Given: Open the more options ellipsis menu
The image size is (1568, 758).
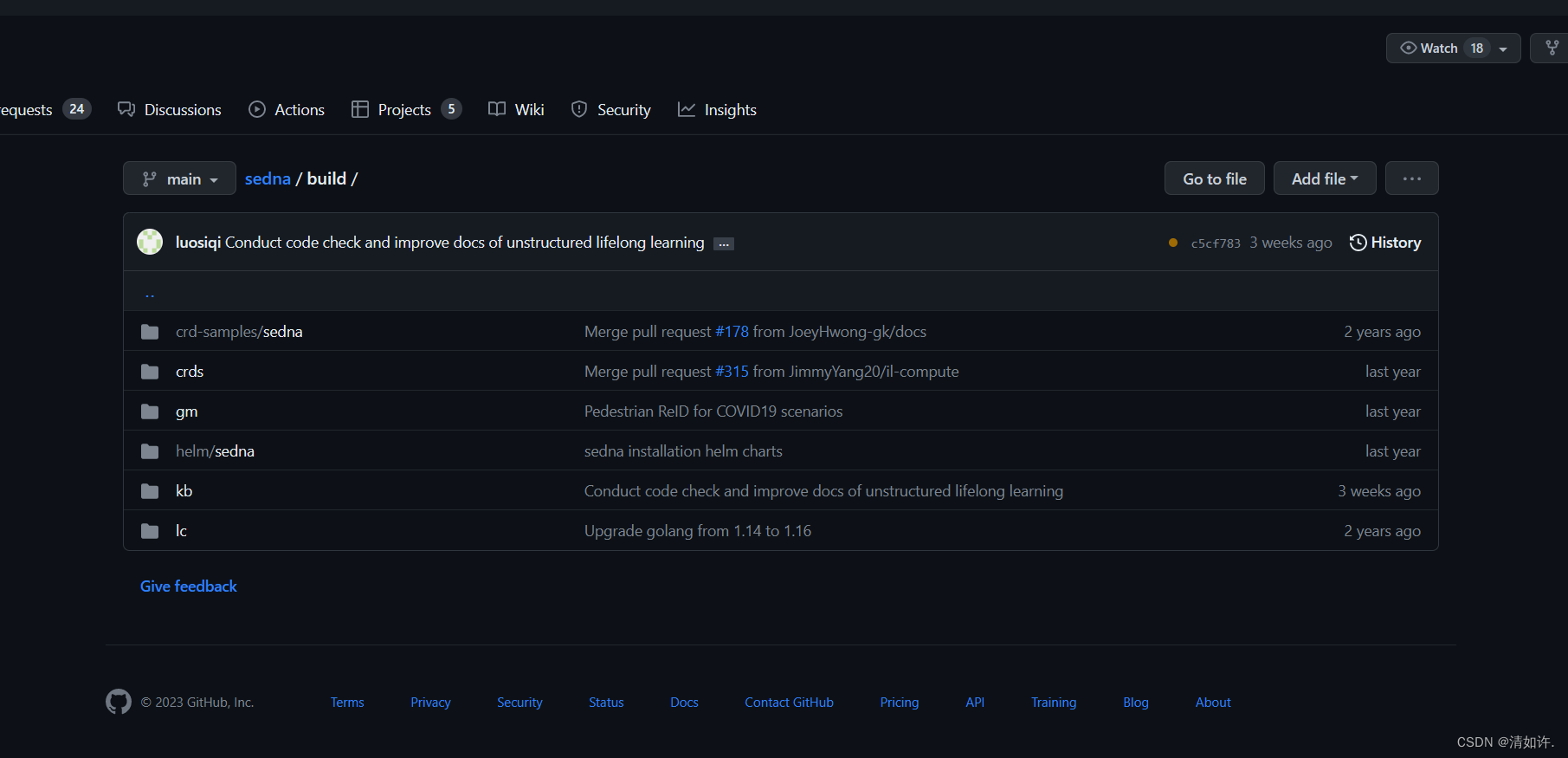Looking at the screenshot, I should 1411,178.
